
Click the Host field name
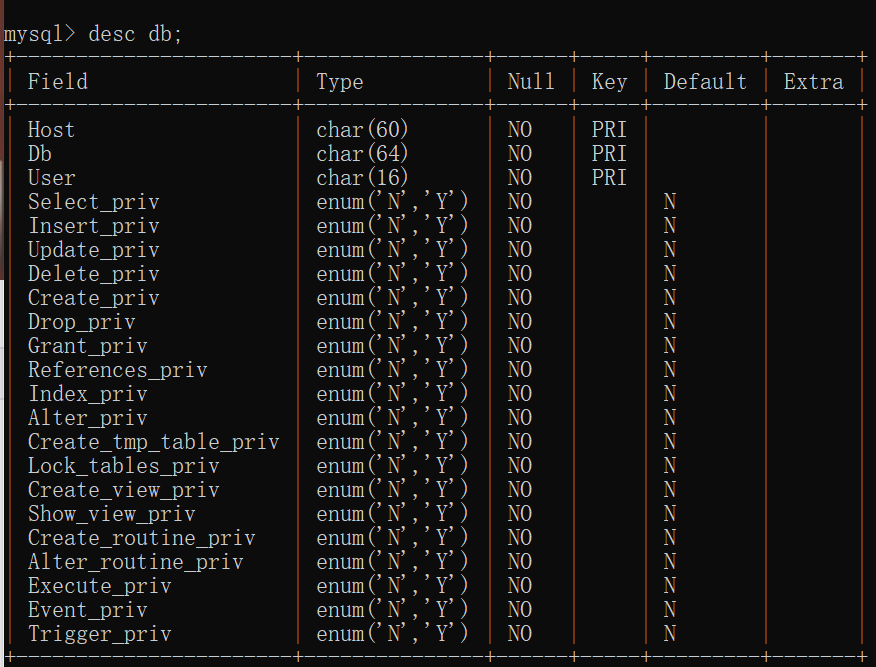(51, 130)
